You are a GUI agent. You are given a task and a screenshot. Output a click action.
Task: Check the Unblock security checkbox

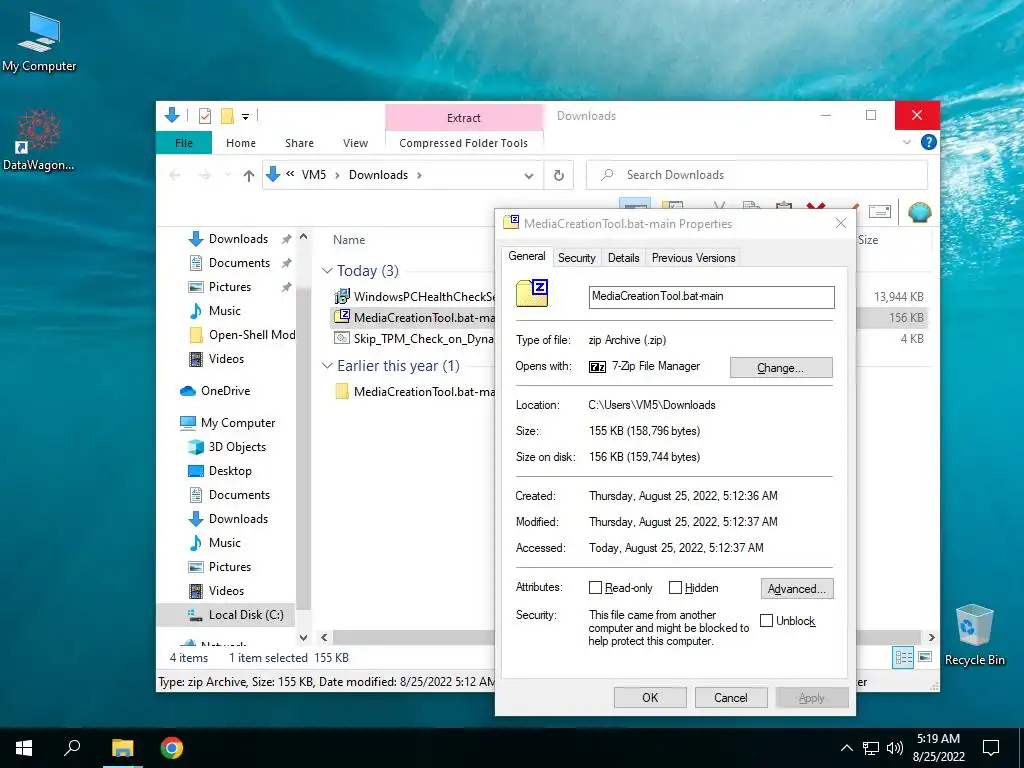(x=767, y=620)
